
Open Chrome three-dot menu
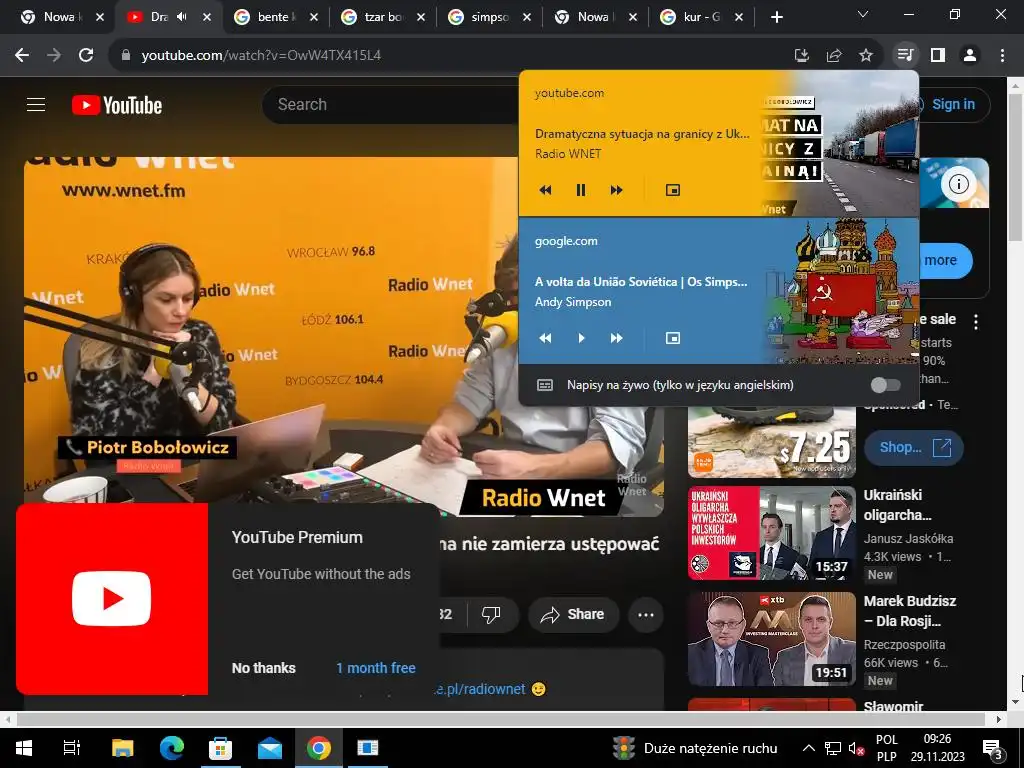coord(1002,55)
